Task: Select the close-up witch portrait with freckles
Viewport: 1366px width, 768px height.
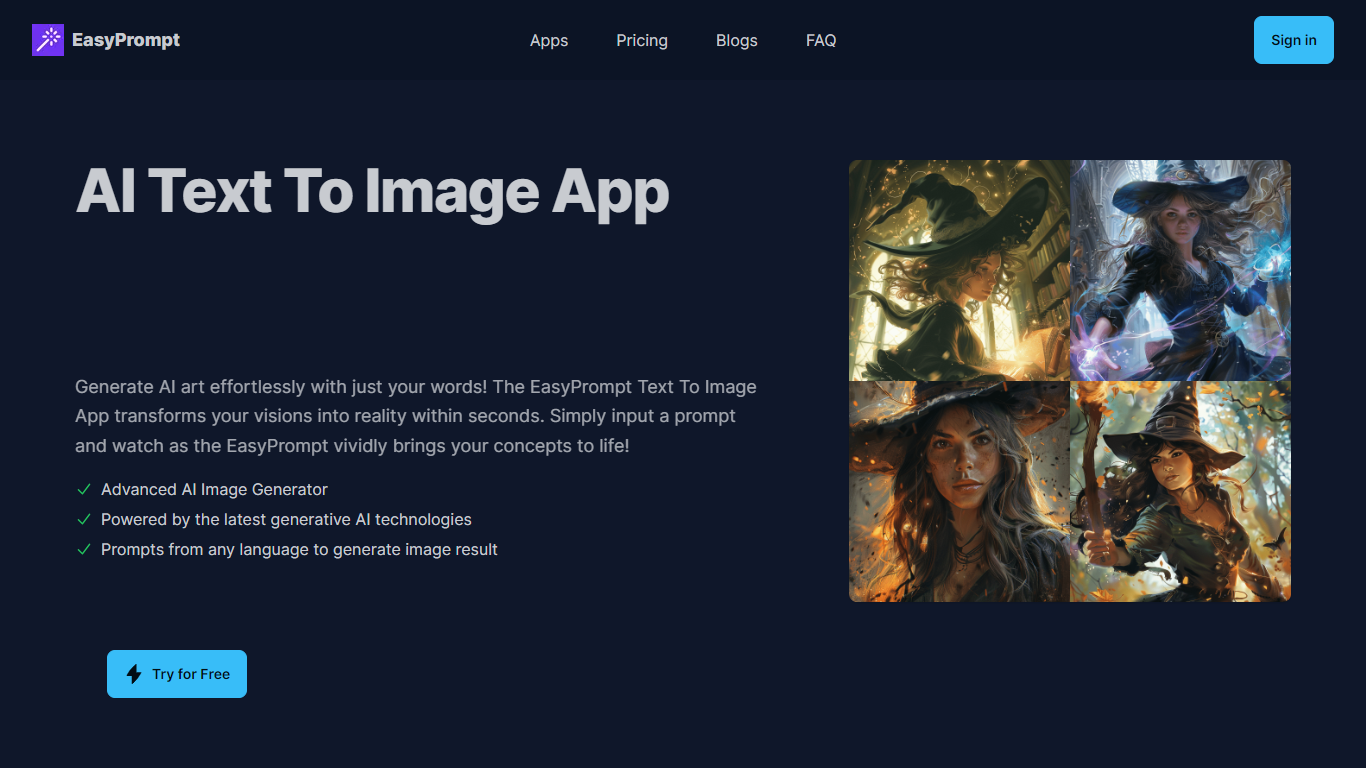Action: [x=959, y=491]
